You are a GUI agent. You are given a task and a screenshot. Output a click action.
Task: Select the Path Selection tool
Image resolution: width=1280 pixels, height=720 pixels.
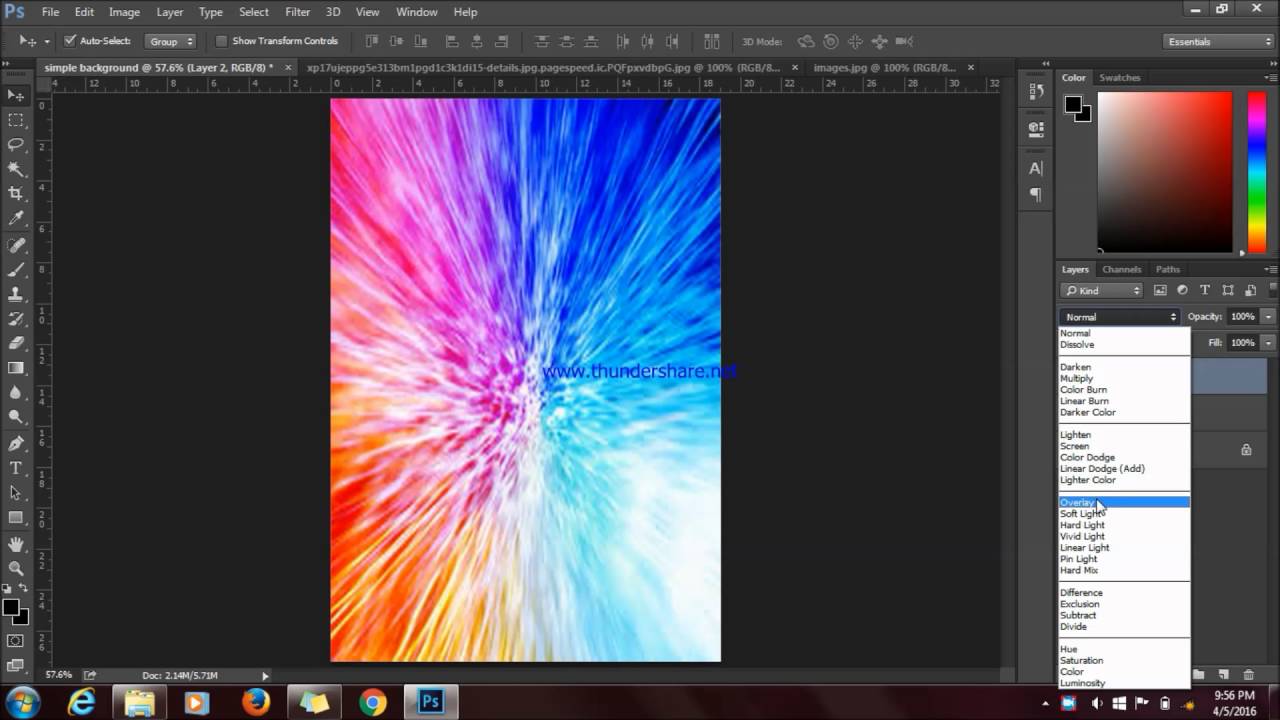[x=16, y=493]
